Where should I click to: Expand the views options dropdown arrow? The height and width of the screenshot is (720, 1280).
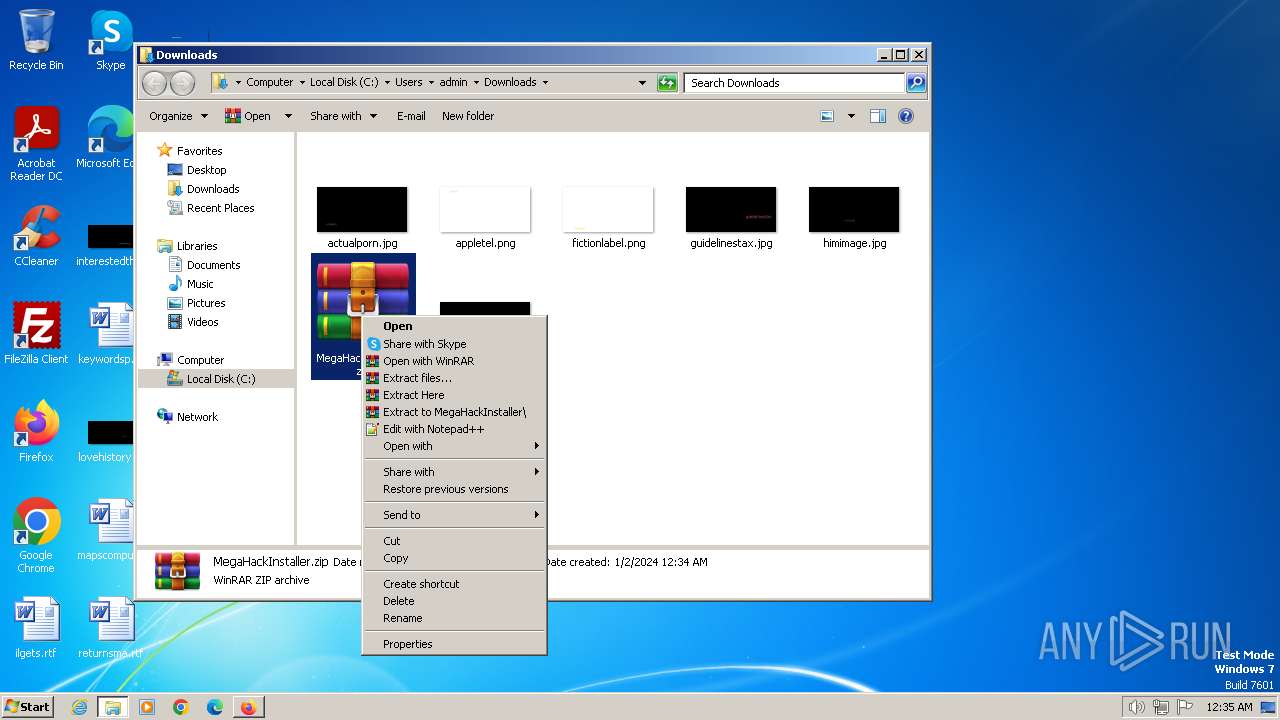point(851,116)
